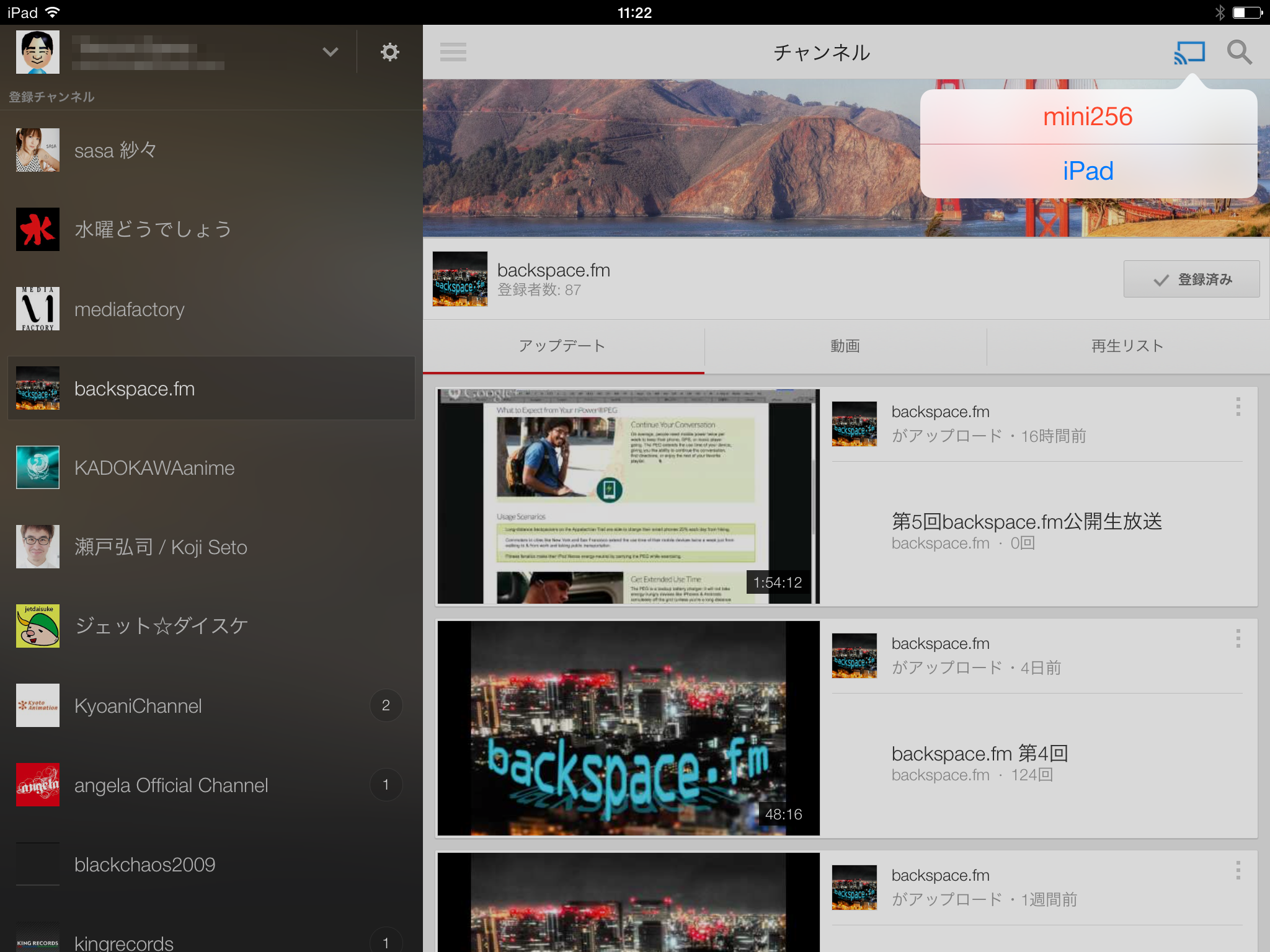
Task: Tap backspace.fm uploader icon on 4日前 card
Action: [854, 656]
